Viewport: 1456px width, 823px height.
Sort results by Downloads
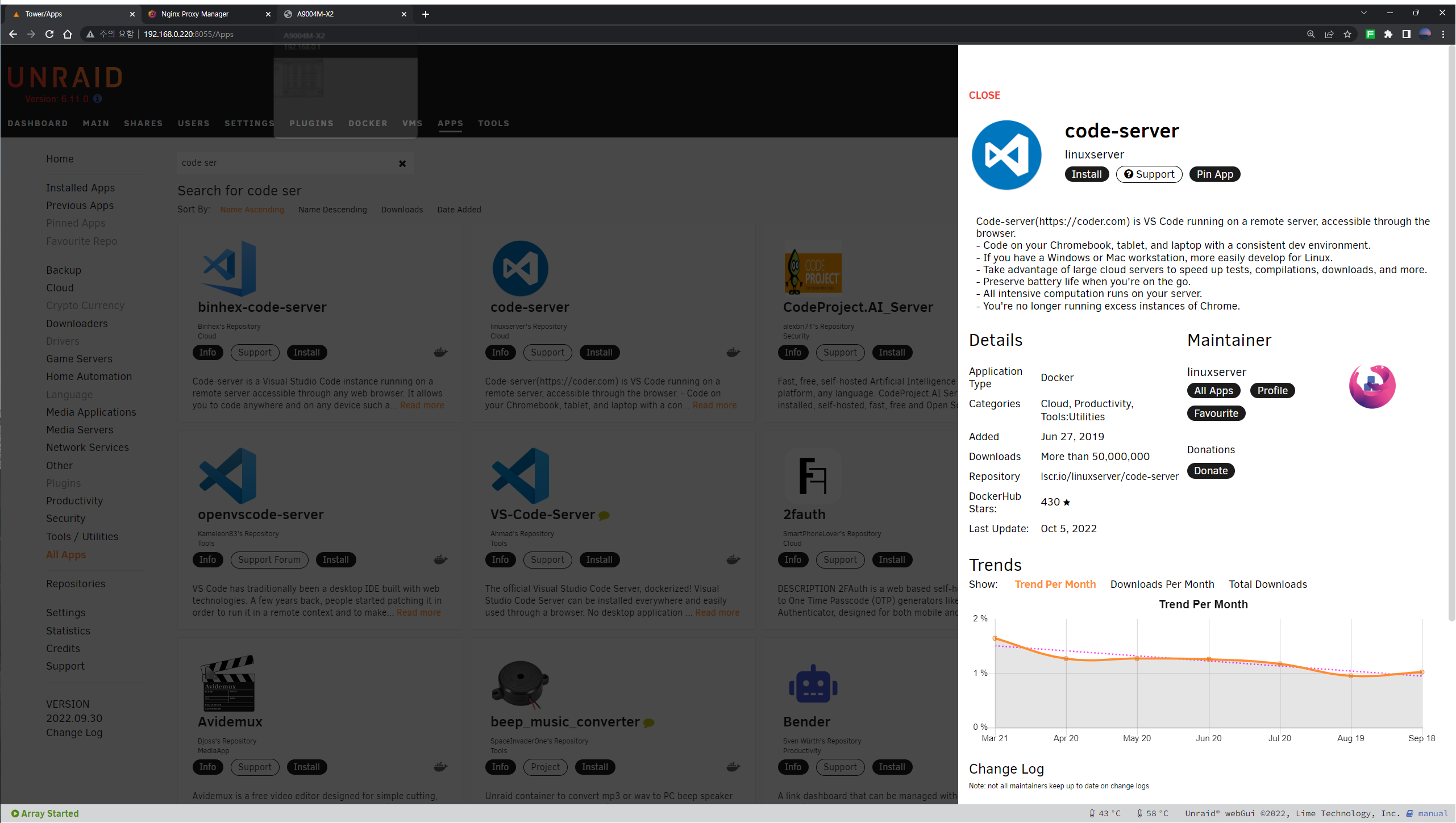click(x=402, y=210)
